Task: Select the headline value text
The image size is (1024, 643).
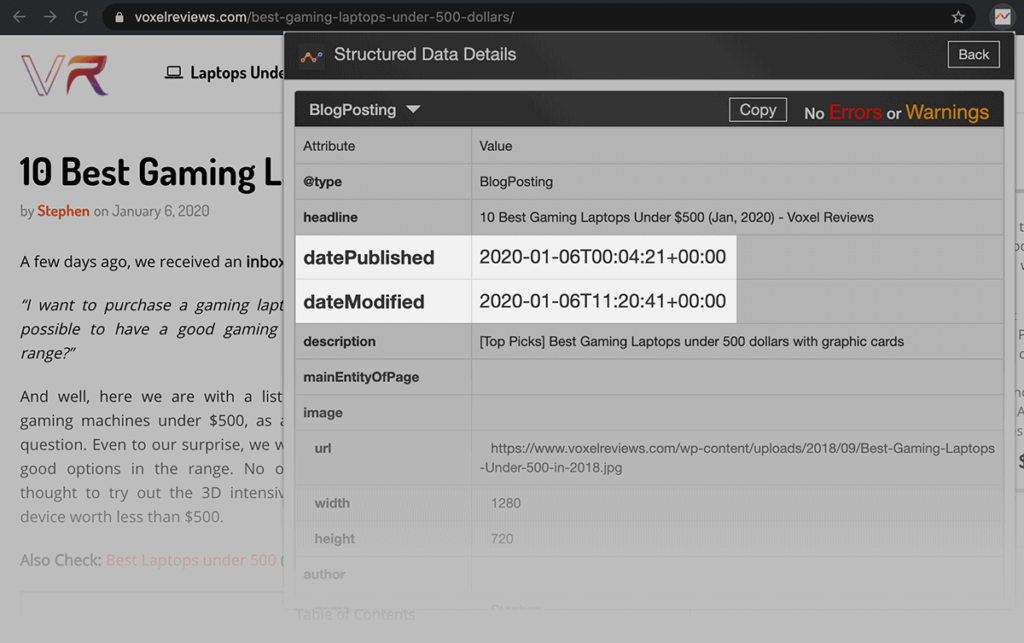Action: (676, 217)
